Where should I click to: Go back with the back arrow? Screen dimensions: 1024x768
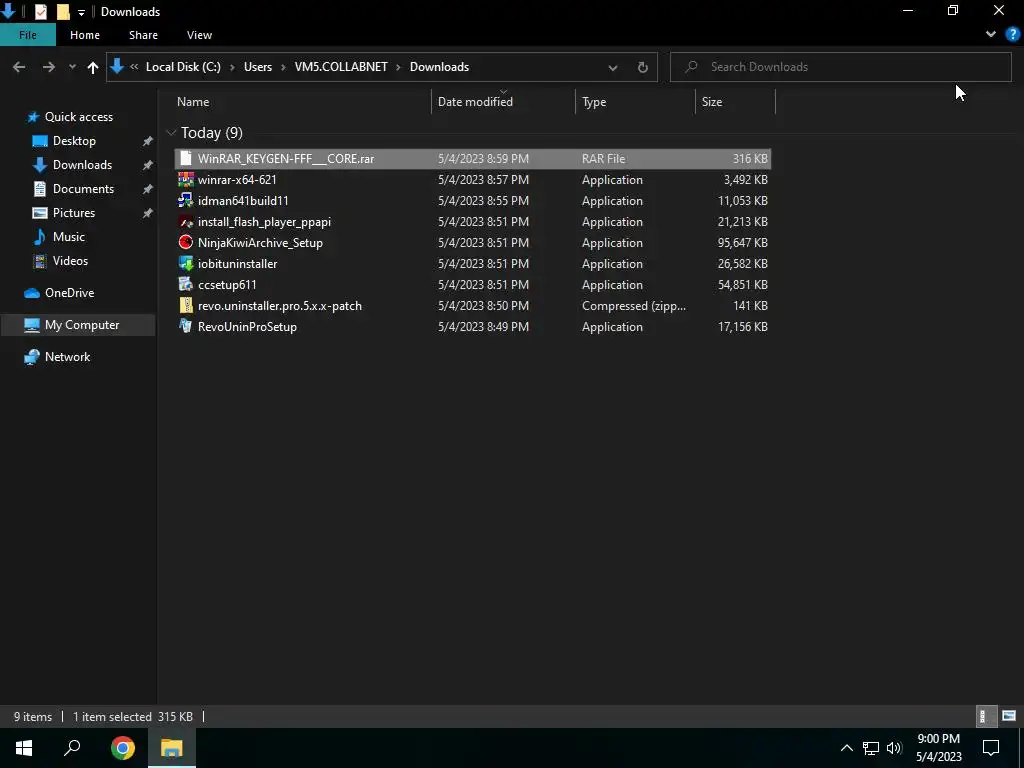pyautogui.click(x=19, y=67)
